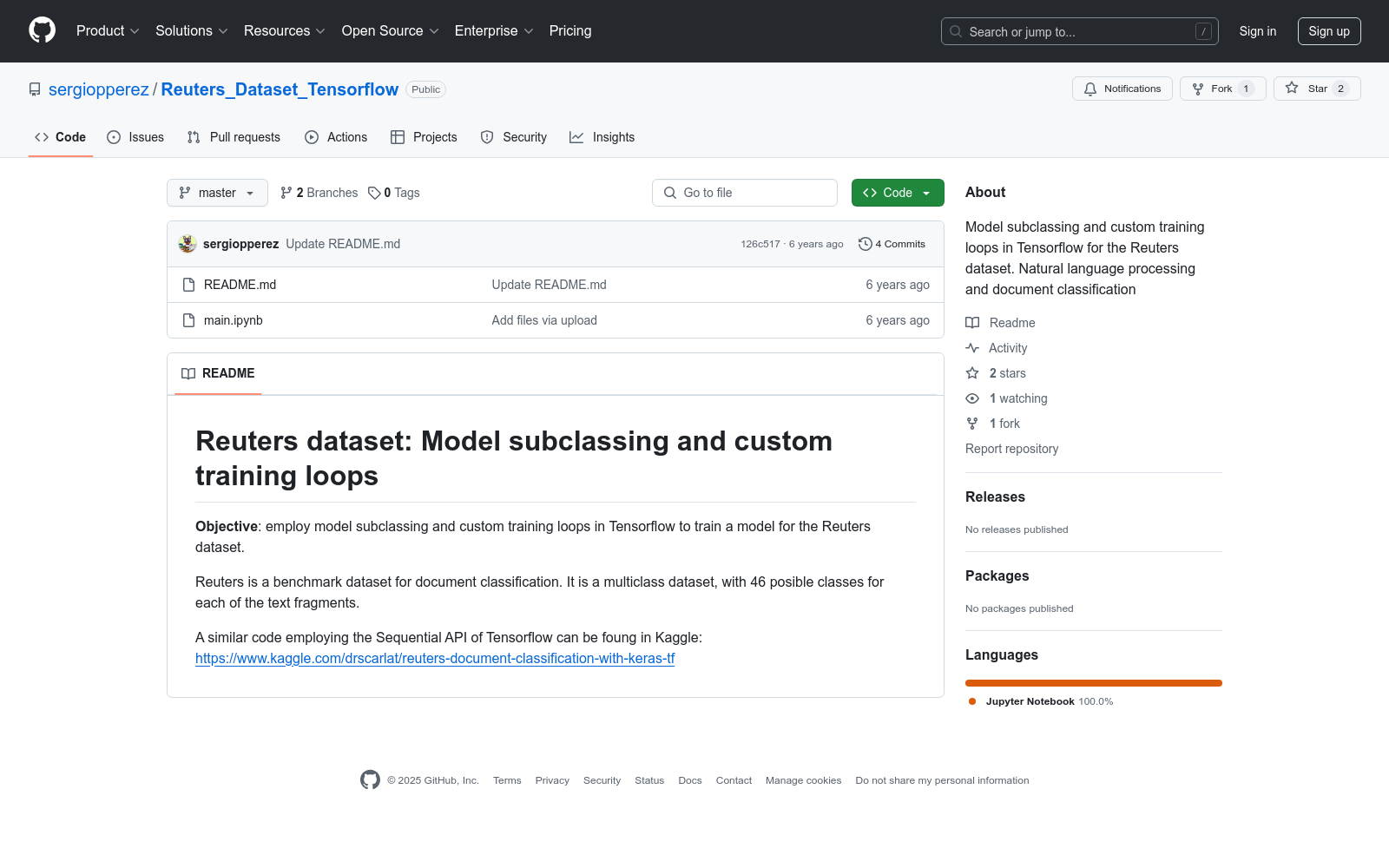Click the Sign in link
Viewport: 1389px width, 868px height.
click(1258, 31)
